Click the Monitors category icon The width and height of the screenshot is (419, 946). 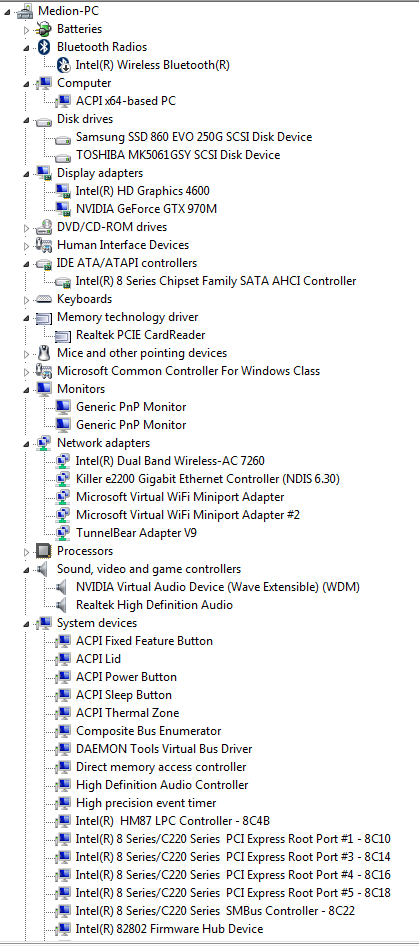tap(43, 389)
